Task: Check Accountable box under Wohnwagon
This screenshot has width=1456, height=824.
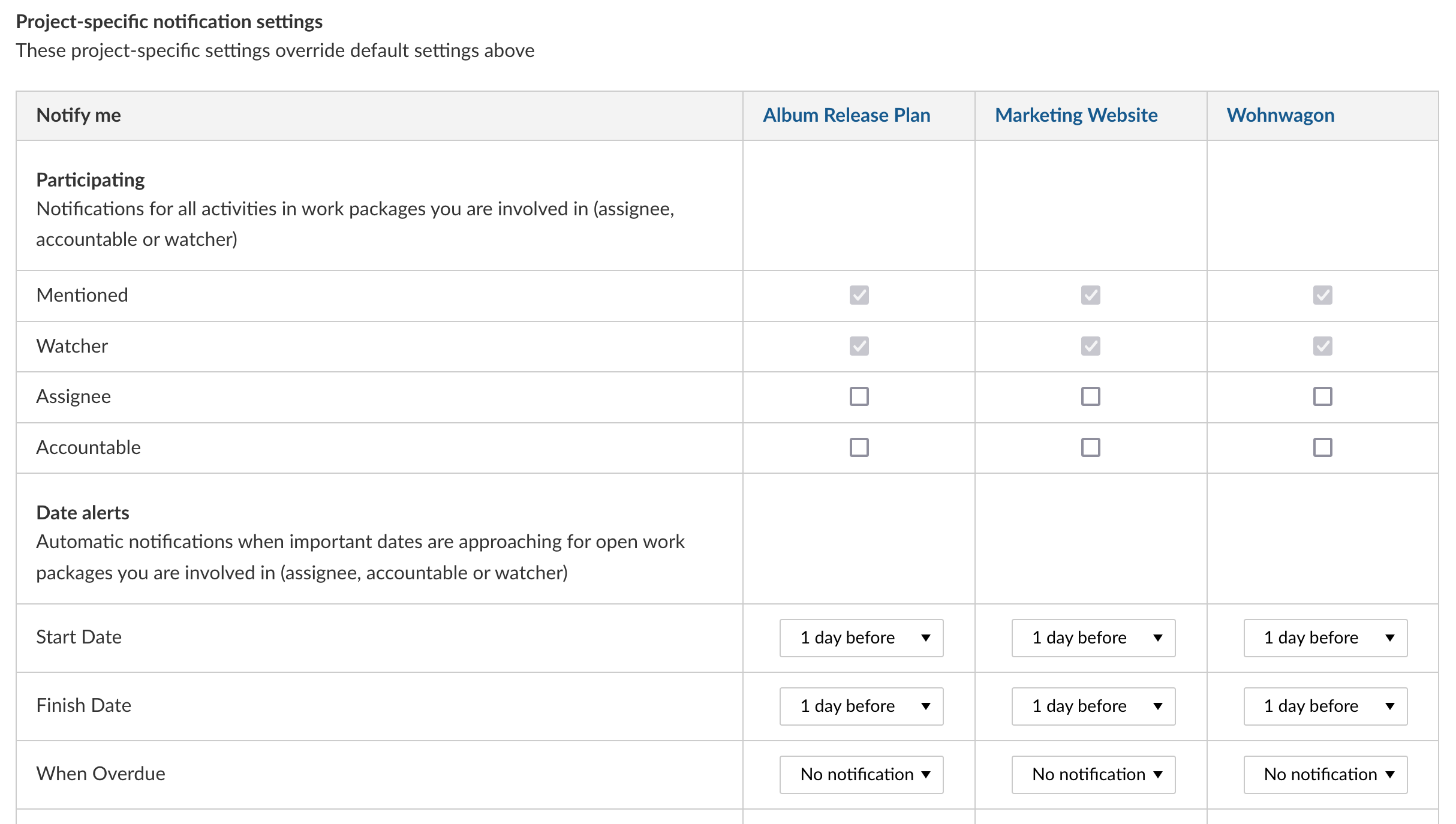Action: pos(1322,447)
